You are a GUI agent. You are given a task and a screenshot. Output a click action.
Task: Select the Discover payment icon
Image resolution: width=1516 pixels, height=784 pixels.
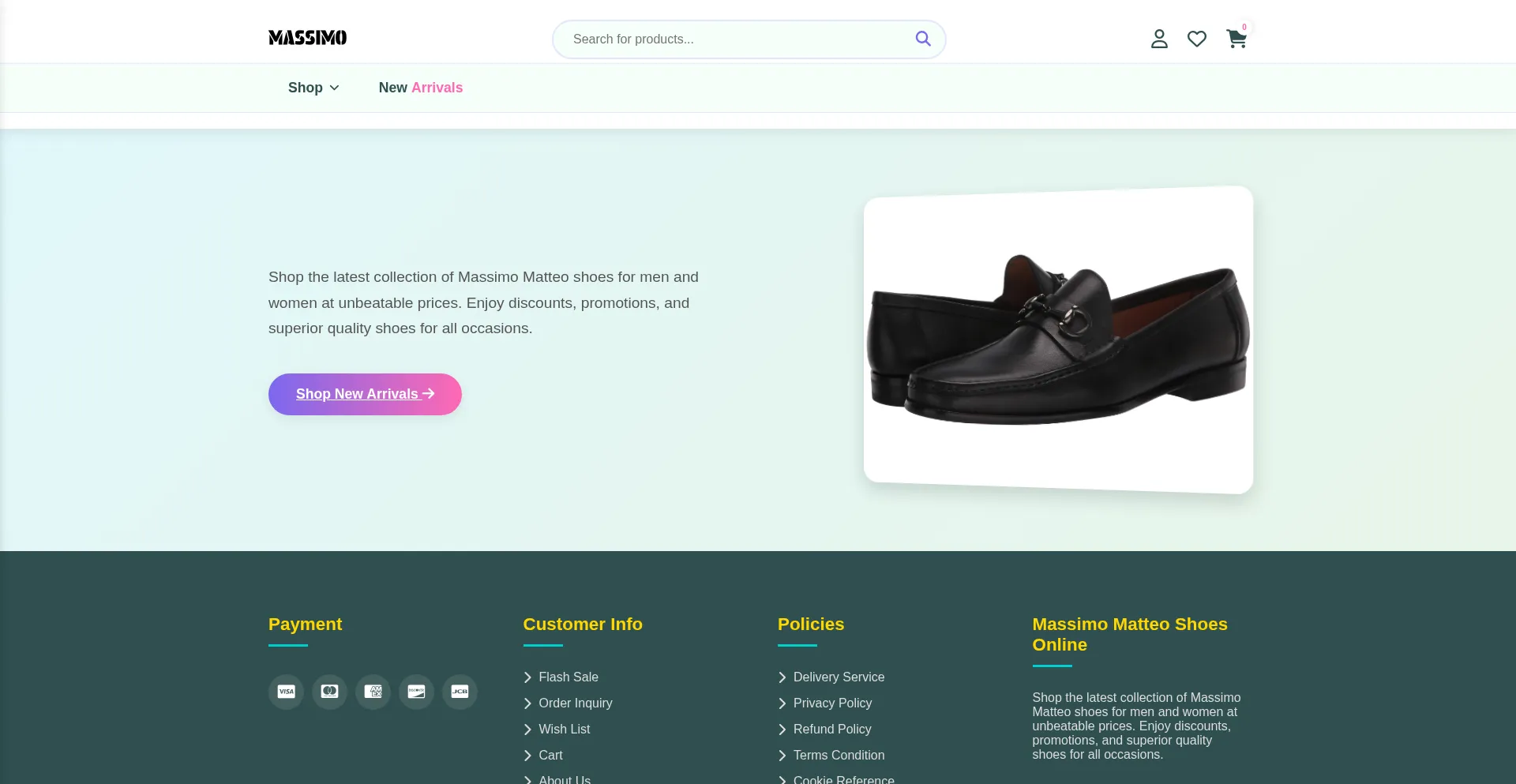[416, 692]
